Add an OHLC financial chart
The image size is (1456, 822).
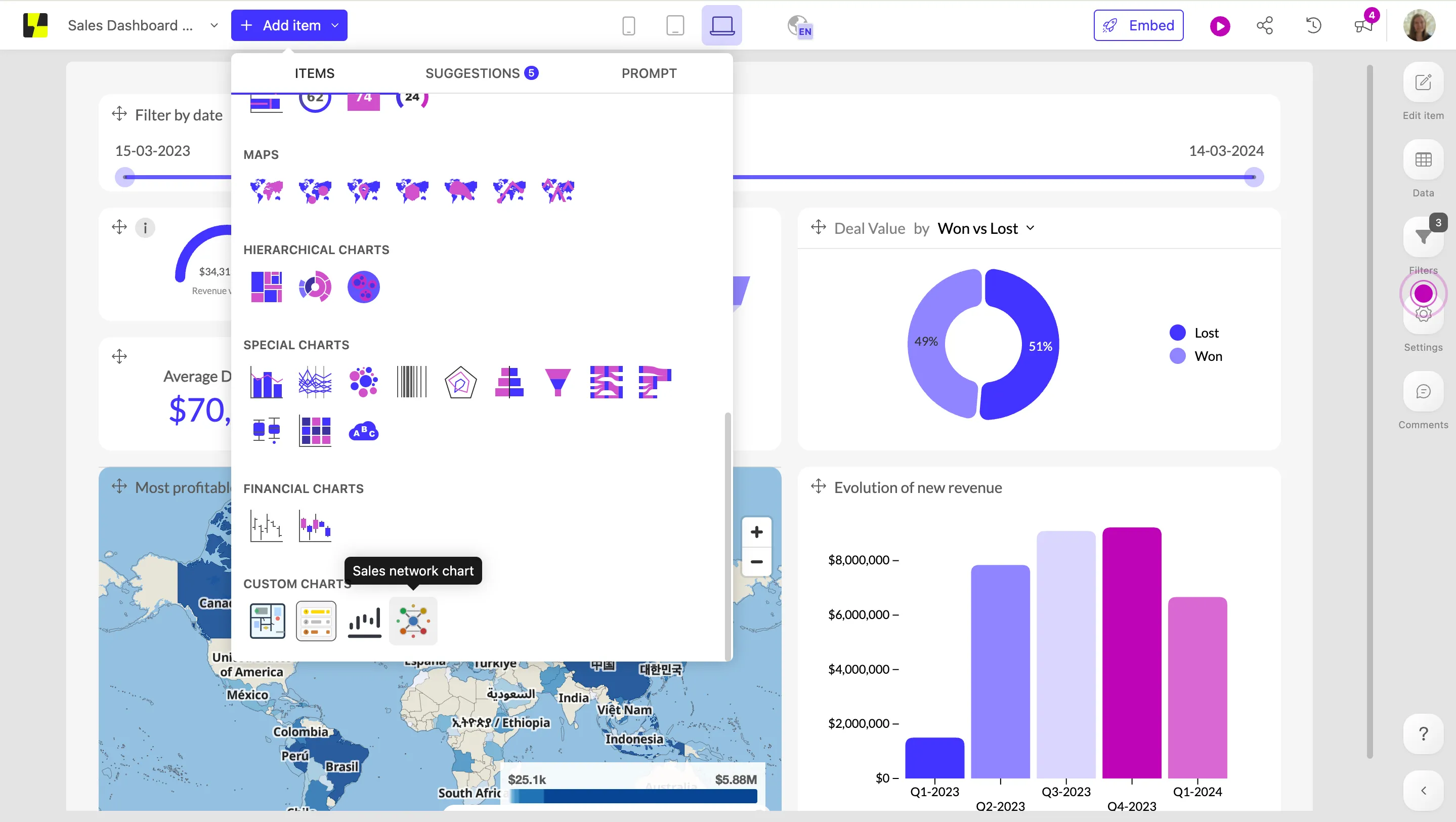(266, 526)
